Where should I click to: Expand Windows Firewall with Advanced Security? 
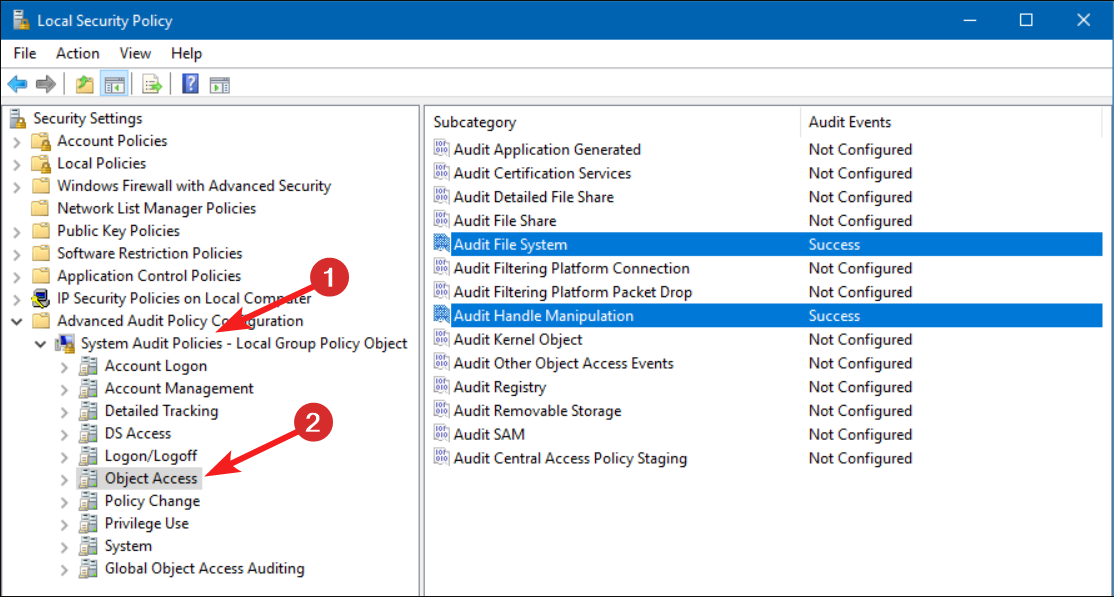tap(17, 187)
